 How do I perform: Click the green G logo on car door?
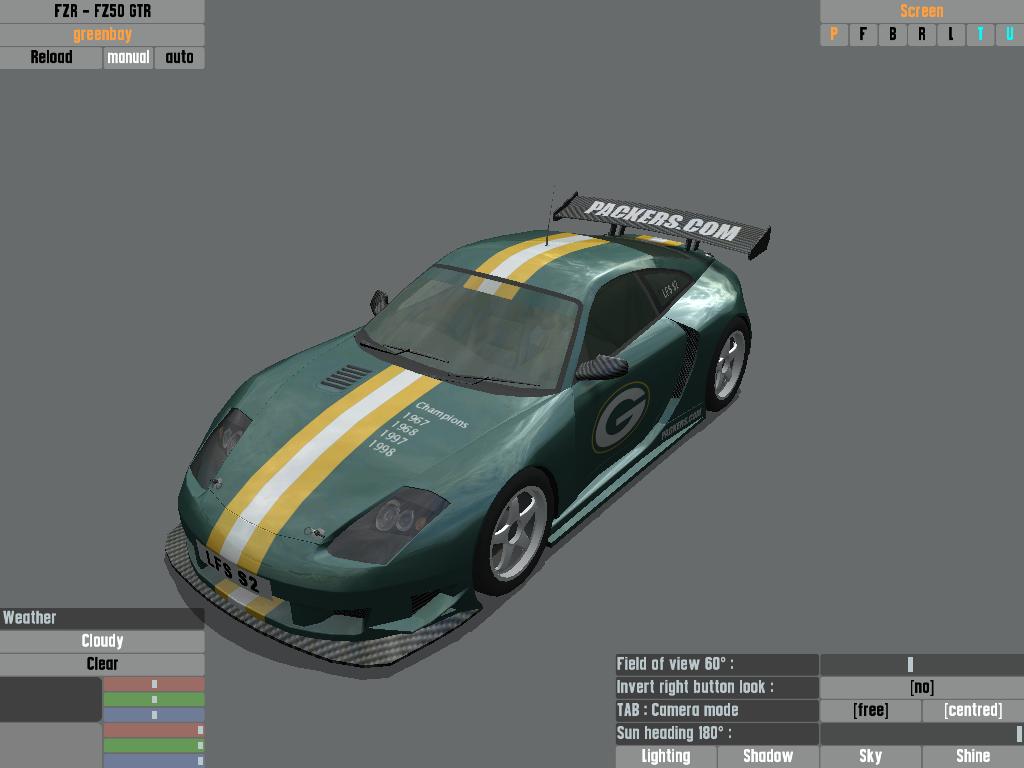[620, 417]
